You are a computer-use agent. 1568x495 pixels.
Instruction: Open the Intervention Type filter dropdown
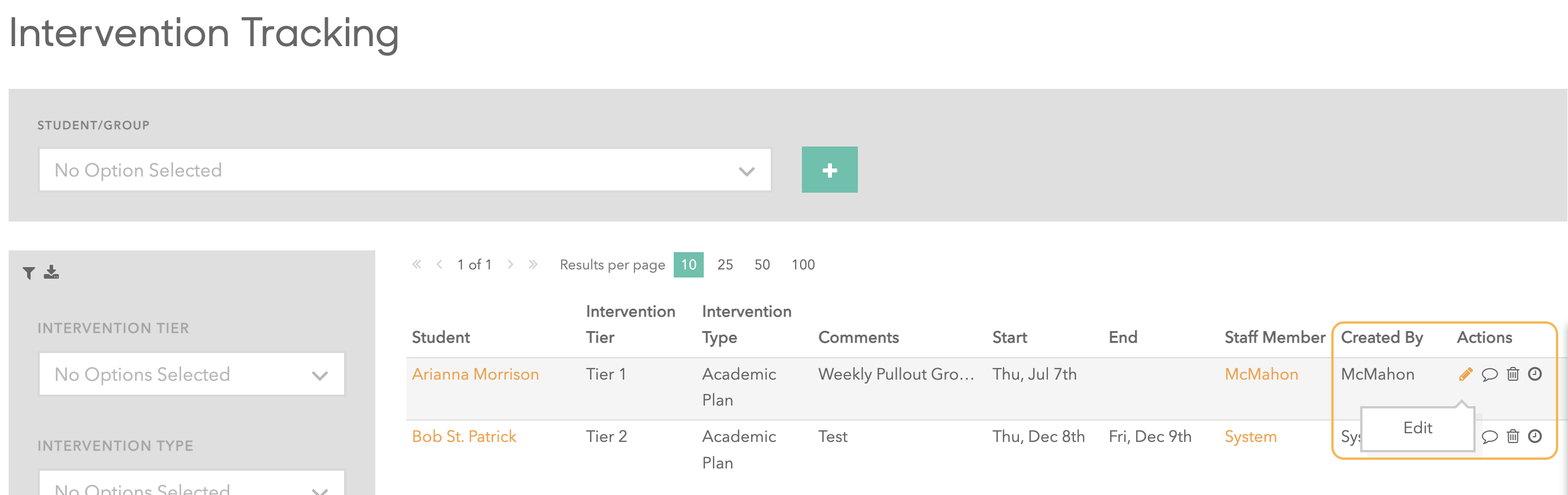[192, 483]
